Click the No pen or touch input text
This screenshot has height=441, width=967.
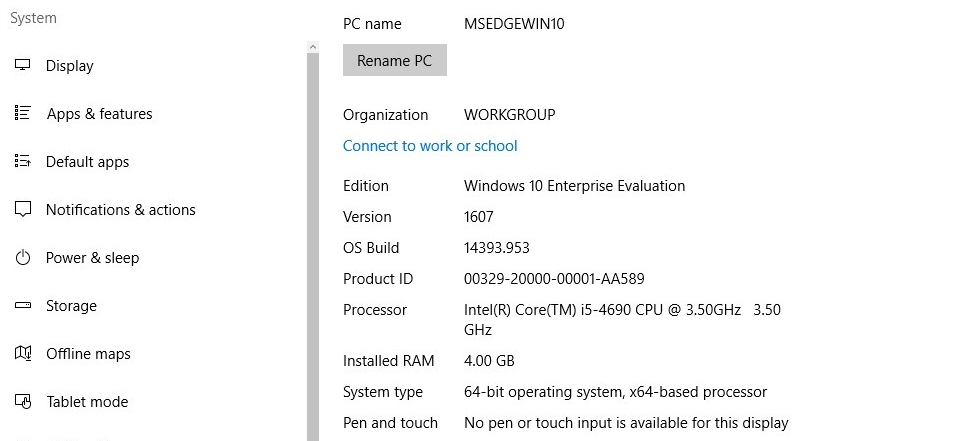coord(626,423)
